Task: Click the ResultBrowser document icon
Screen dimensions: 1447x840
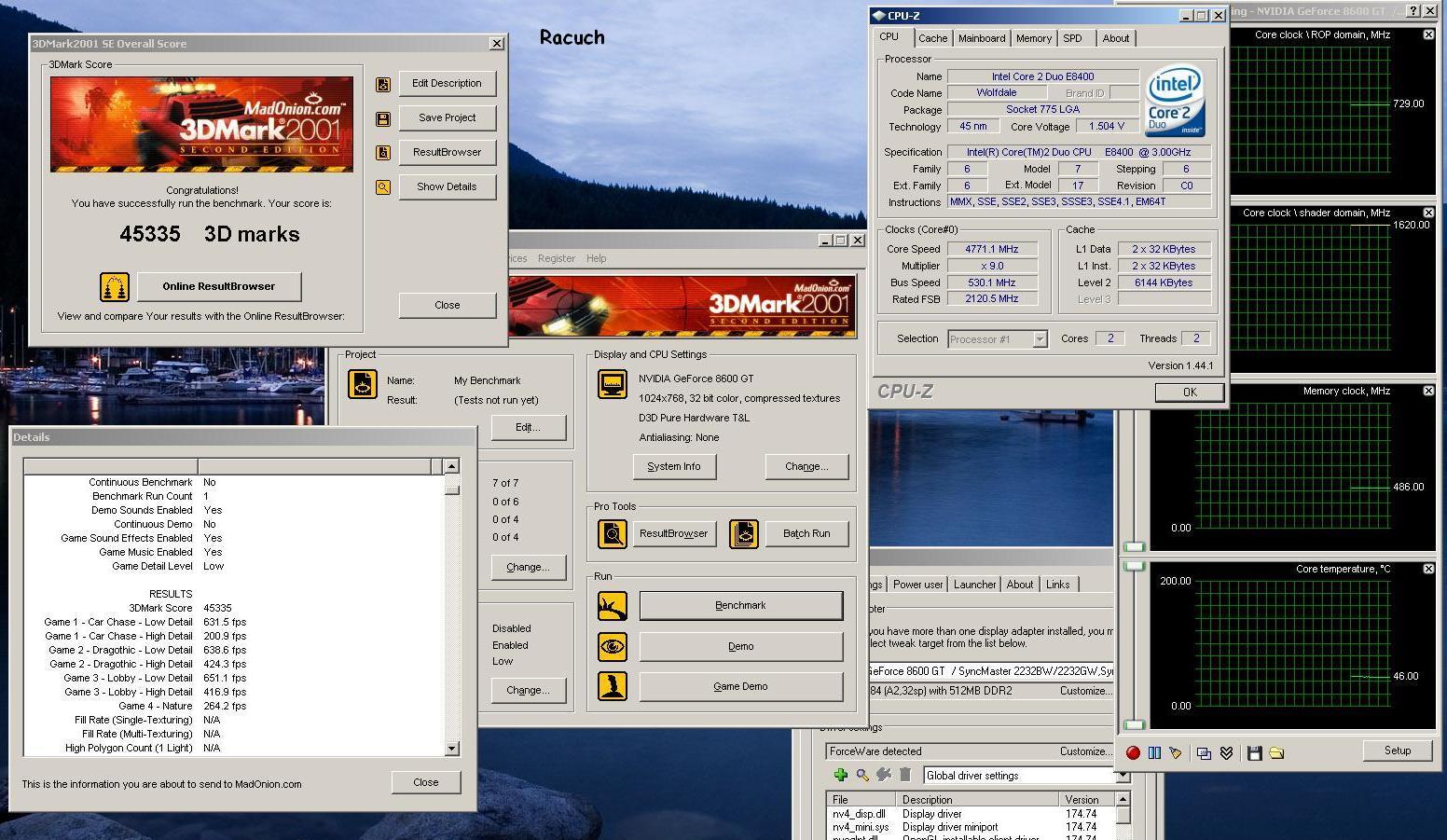Action: pos(383,153)
